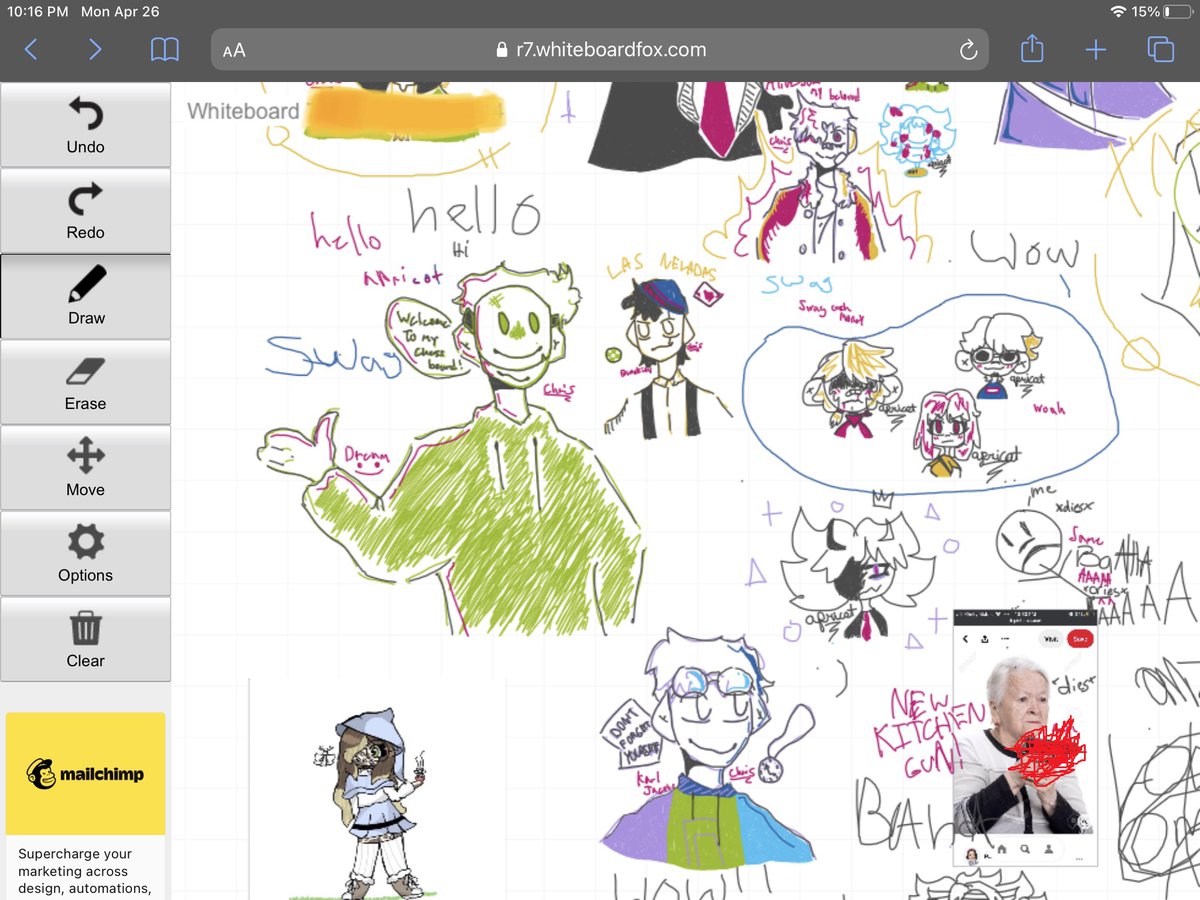This screenshot has width=1200, height=900.
Task: Click the large gray 'hello' handwriting
Action: pyautogui.click(x=475, y=213)
